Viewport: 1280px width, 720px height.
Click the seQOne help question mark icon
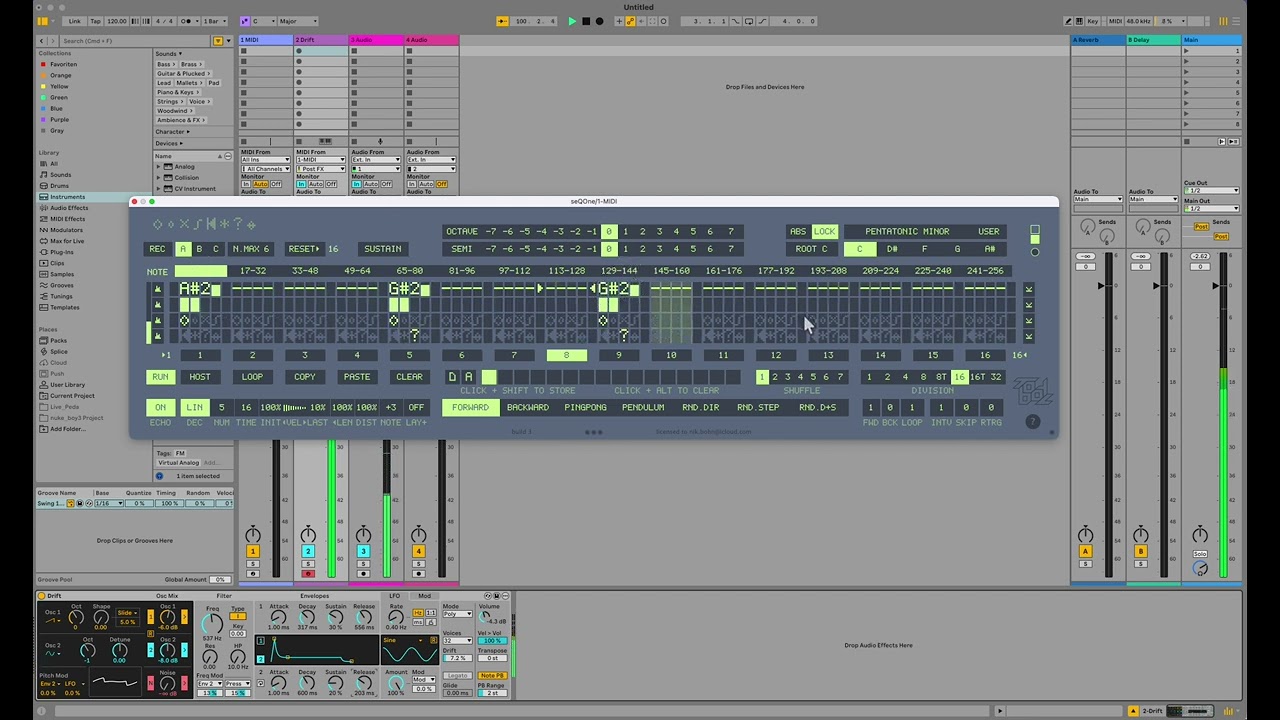[1033, 422]
